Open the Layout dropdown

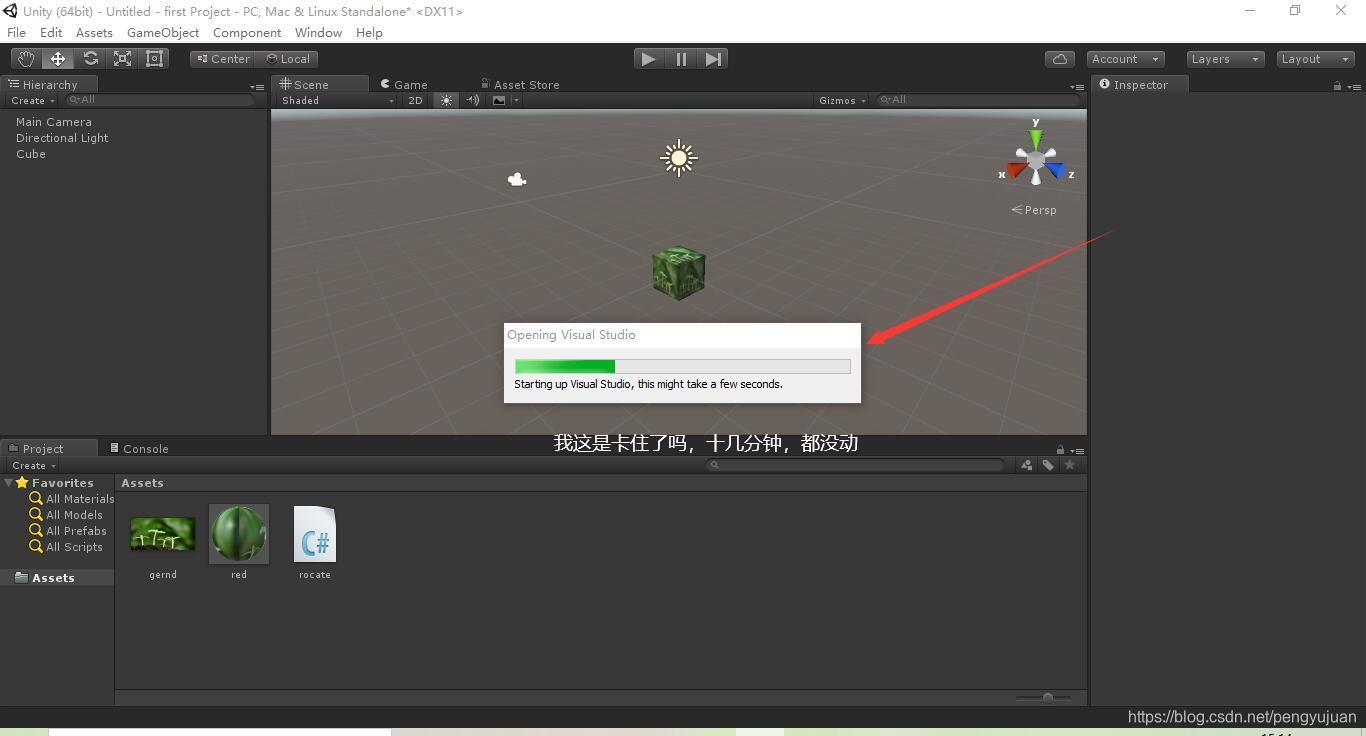click(1316, 59)
